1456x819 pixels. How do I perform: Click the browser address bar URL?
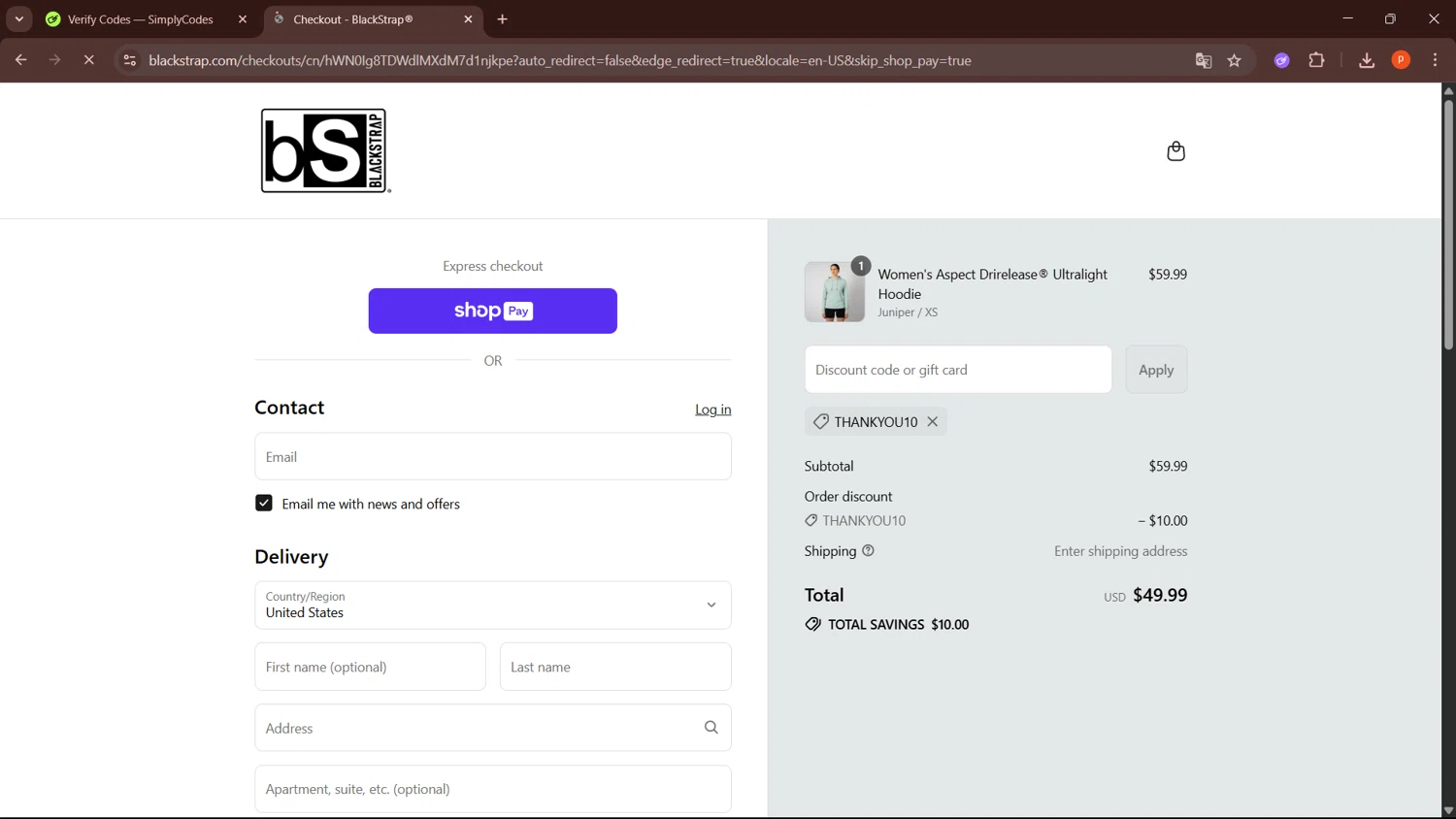560,60
